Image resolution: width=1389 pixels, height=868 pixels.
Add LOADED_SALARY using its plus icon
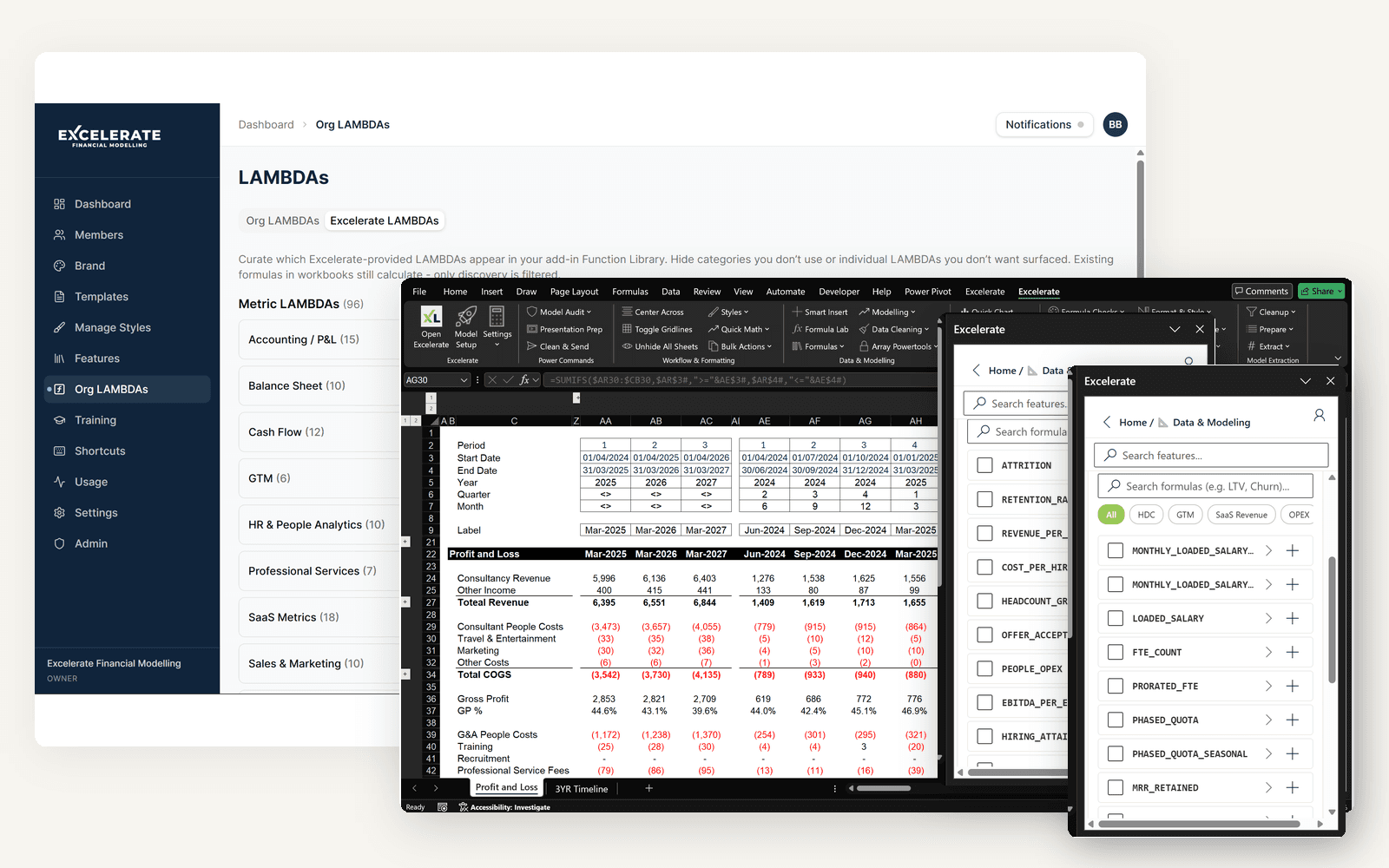pyautogui.click(x=1293, y=618)
